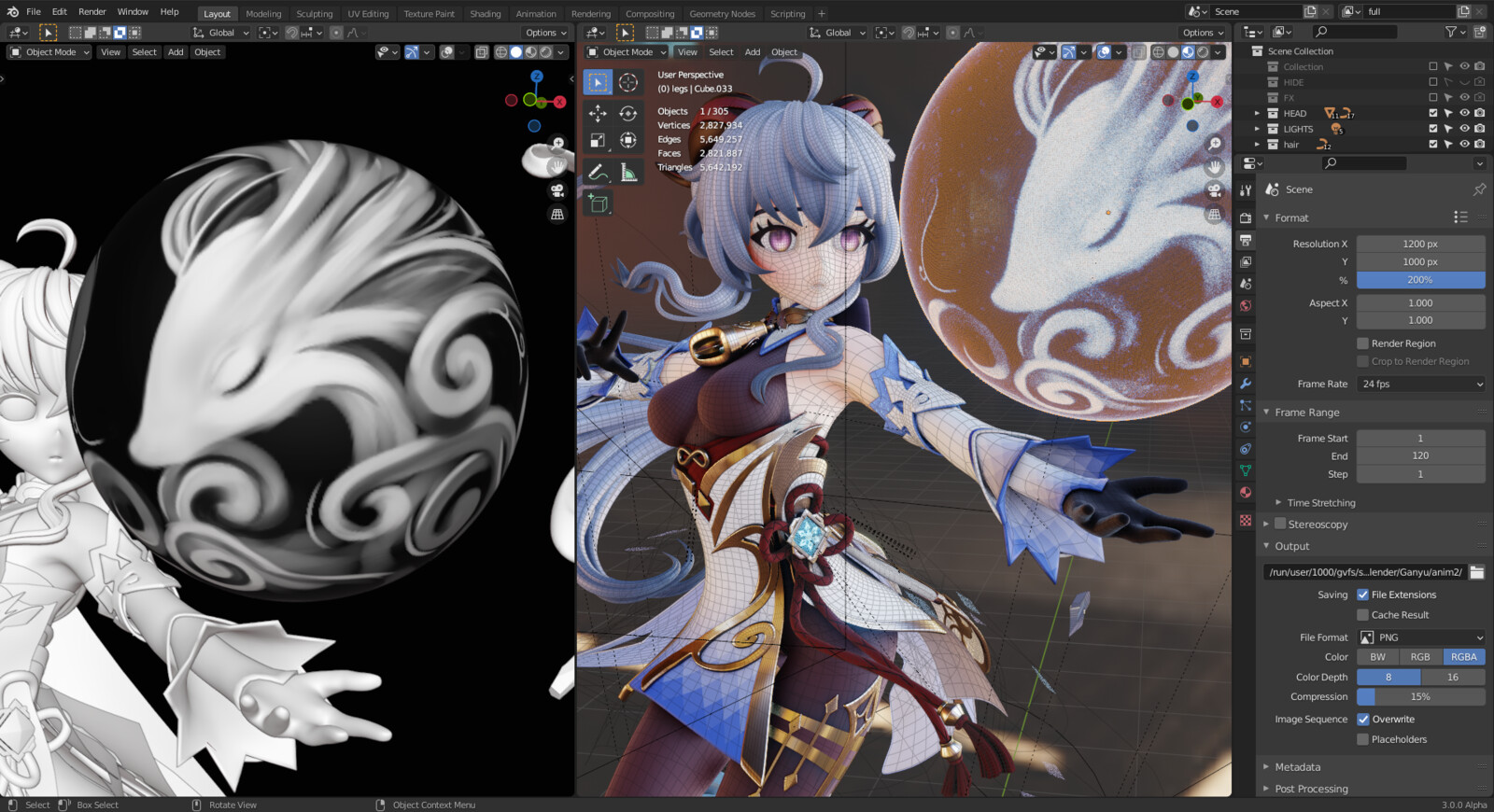Image resolution: width=1494 pixels, height=812 pixels.
Task: Open the Material properties tab icon
Action: click(1246, 492)
